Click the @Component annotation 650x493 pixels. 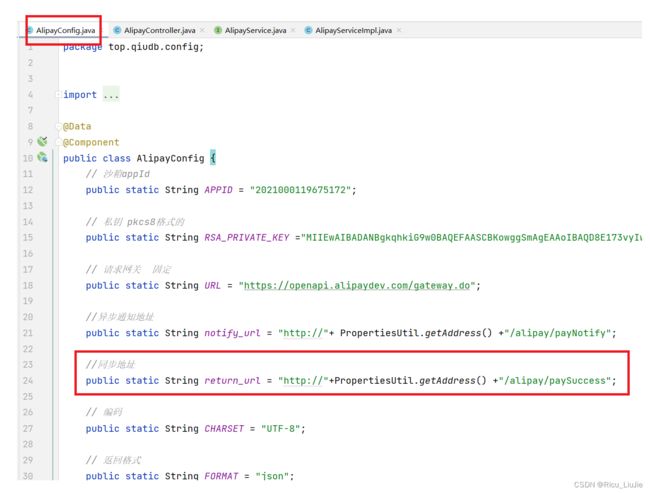[x=91, y=142]
